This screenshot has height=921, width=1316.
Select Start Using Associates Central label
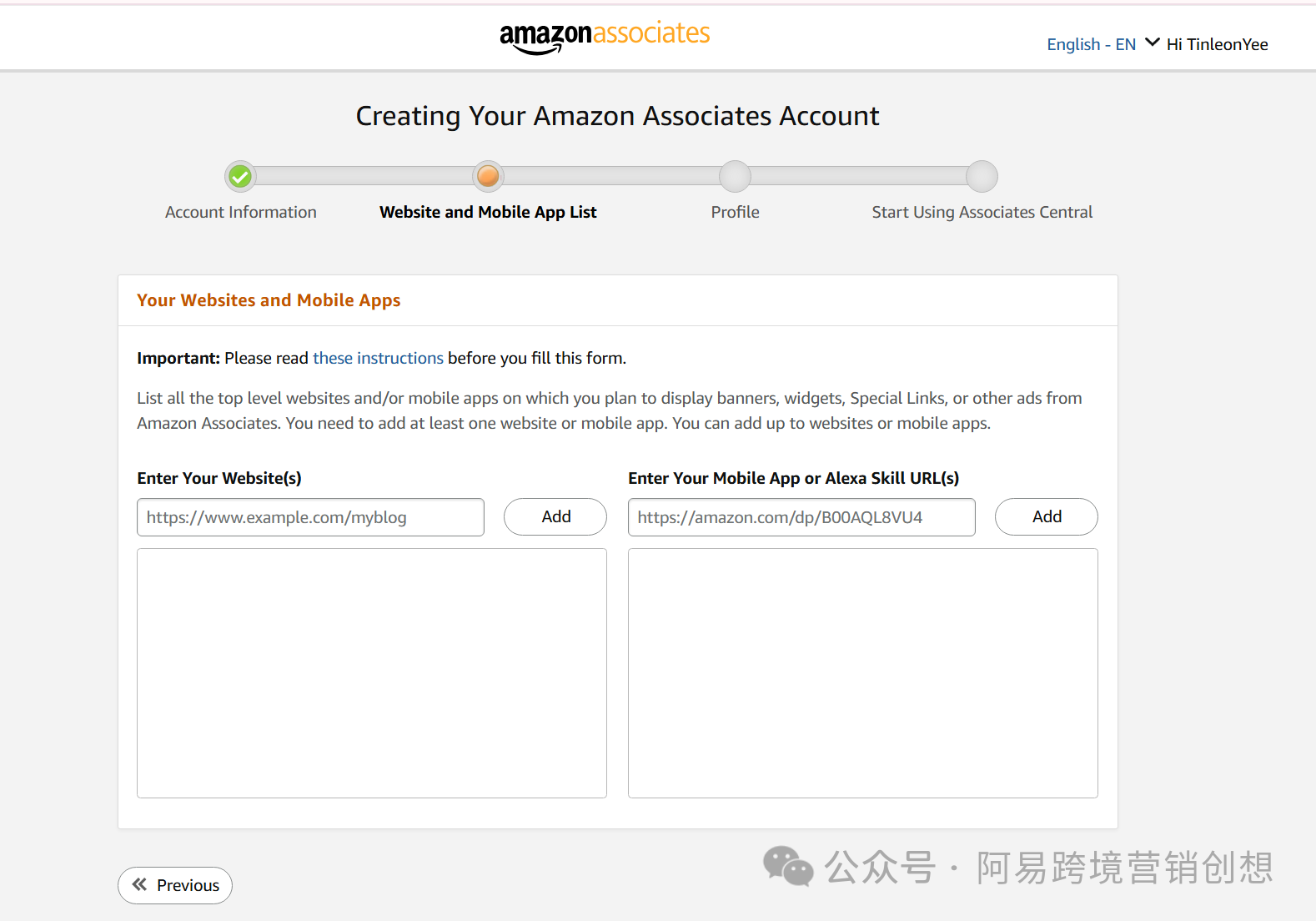click(x=982, y=212)
